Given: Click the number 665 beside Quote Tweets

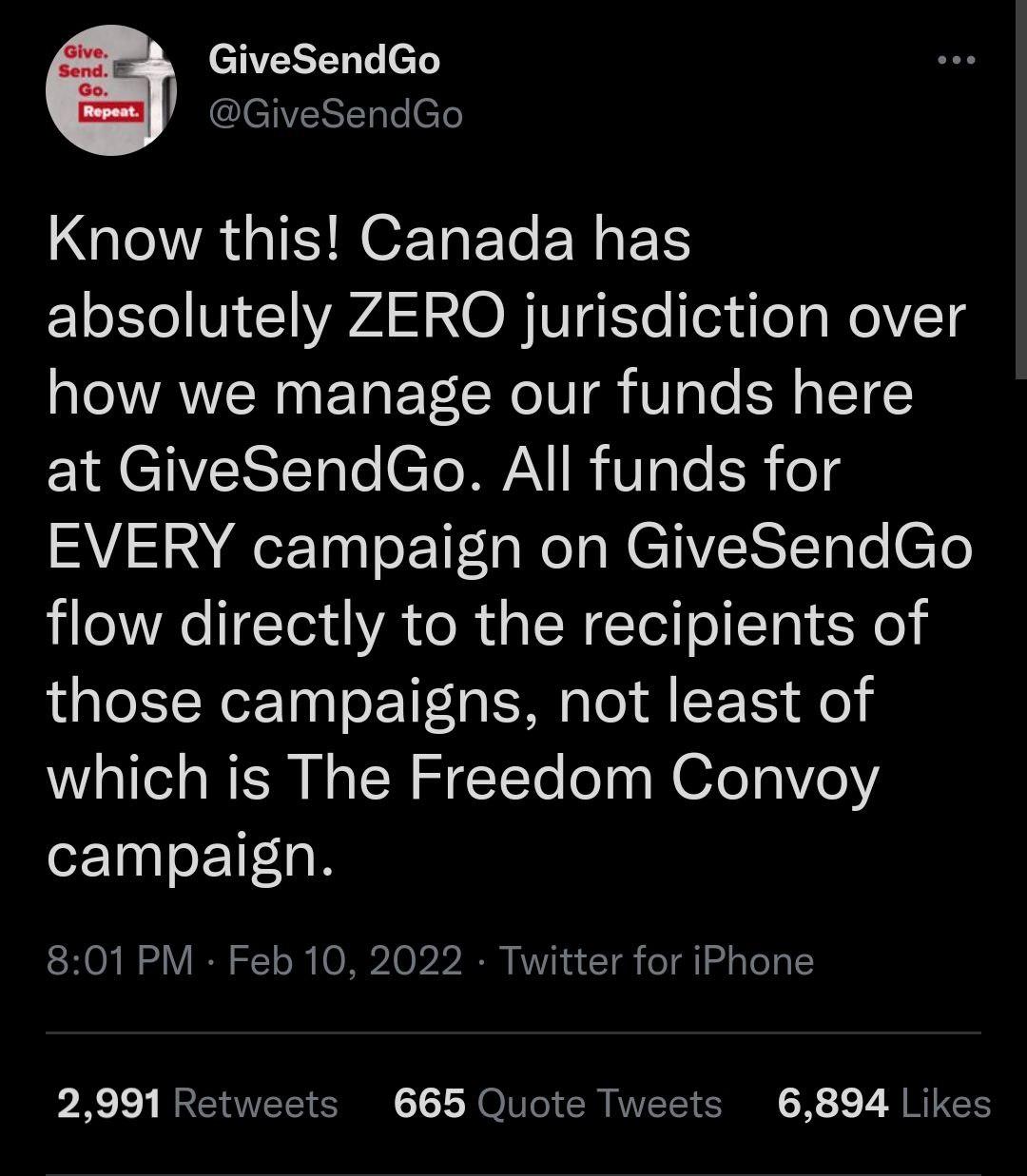Looking at the screenshot, I should tap(430, 1104).
